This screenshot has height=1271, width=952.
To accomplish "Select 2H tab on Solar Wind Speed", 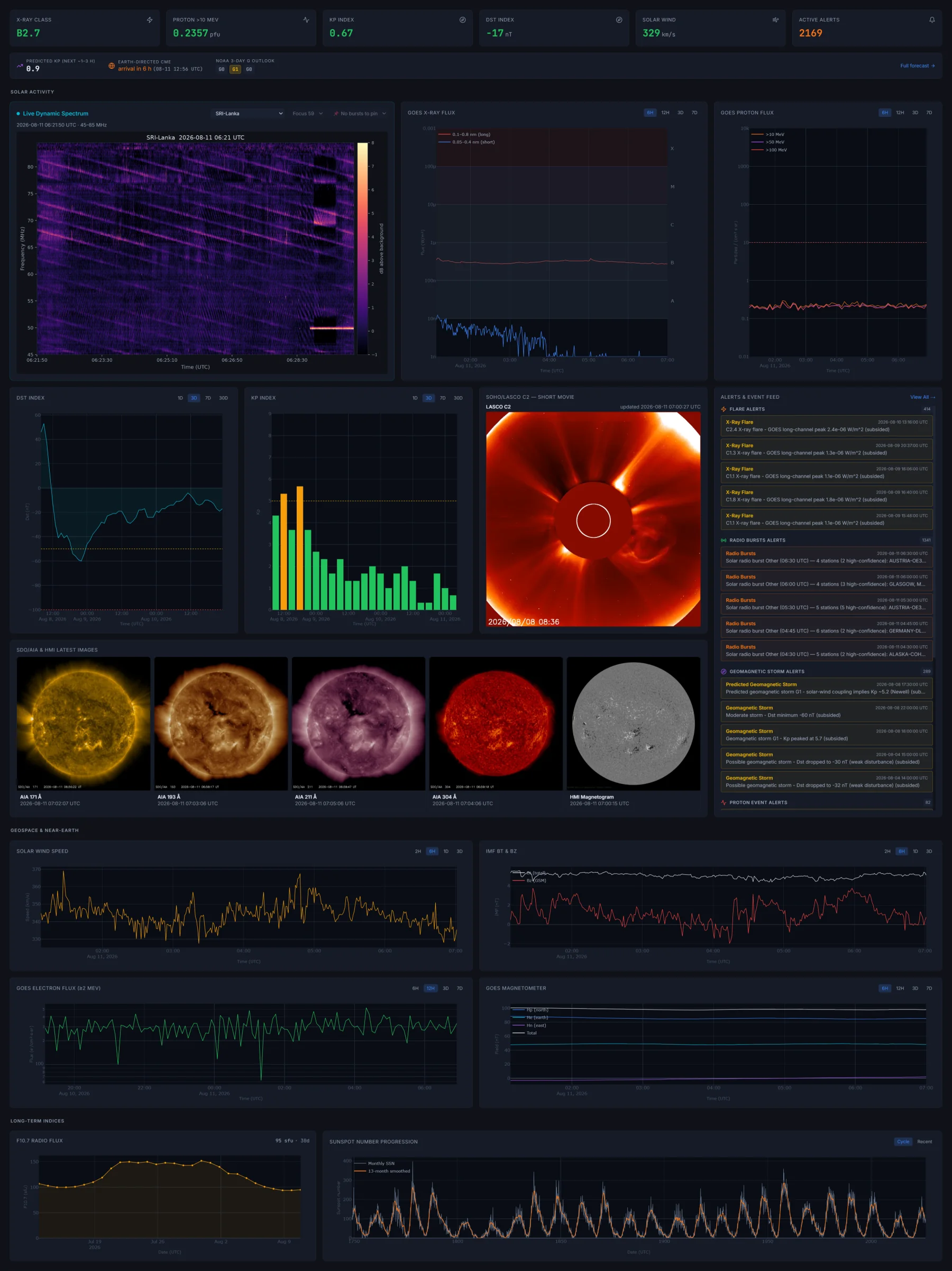I will pyautogui.click(x=418, y=852).
